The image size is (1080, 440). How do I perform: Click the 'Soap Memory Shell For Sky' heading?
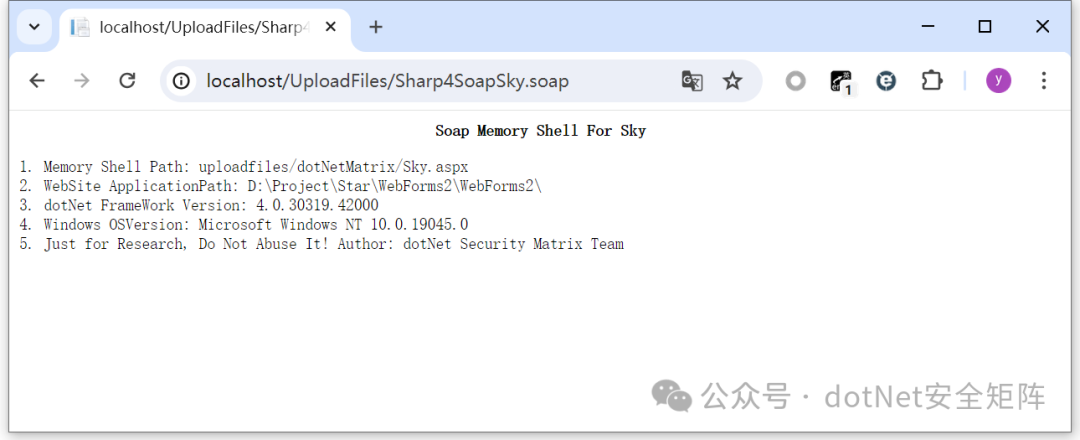coord(540,131)
